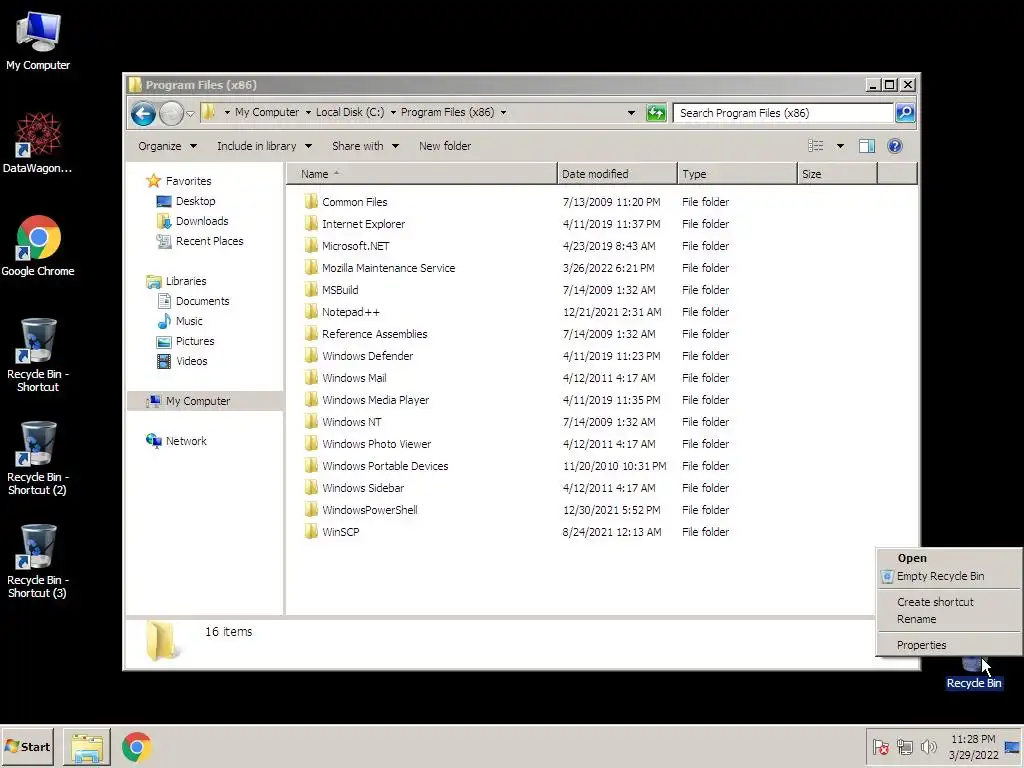Select Music library in navigation pane
The width and height of the screenshot is (1024, 768).
pos(189,321)
